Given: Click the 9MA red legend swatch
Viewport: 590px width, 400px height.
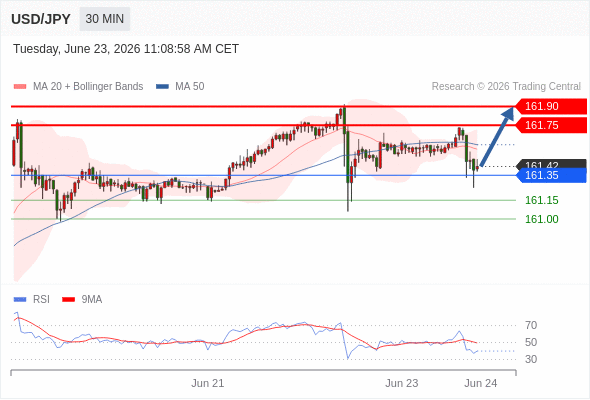Looking at the screenshot, I should (x=68, y=300).
